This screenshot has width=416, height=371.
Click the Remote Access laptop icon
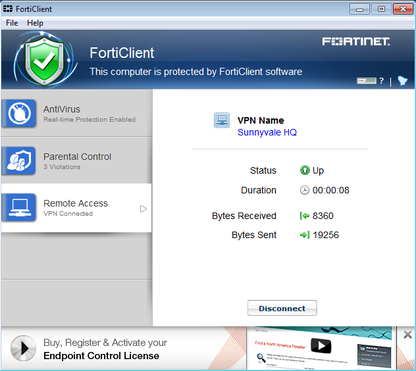tap(19, 208)
